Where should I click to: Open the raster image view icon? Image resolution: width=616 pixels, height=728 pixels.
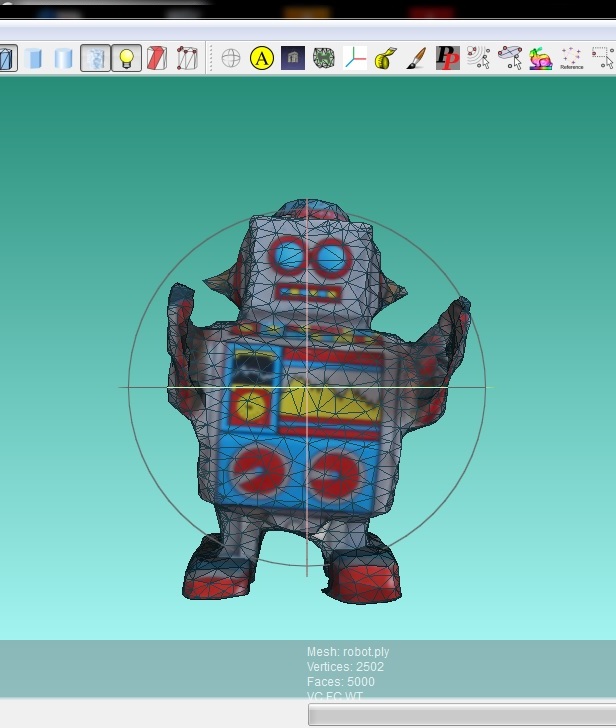[293, 58]
